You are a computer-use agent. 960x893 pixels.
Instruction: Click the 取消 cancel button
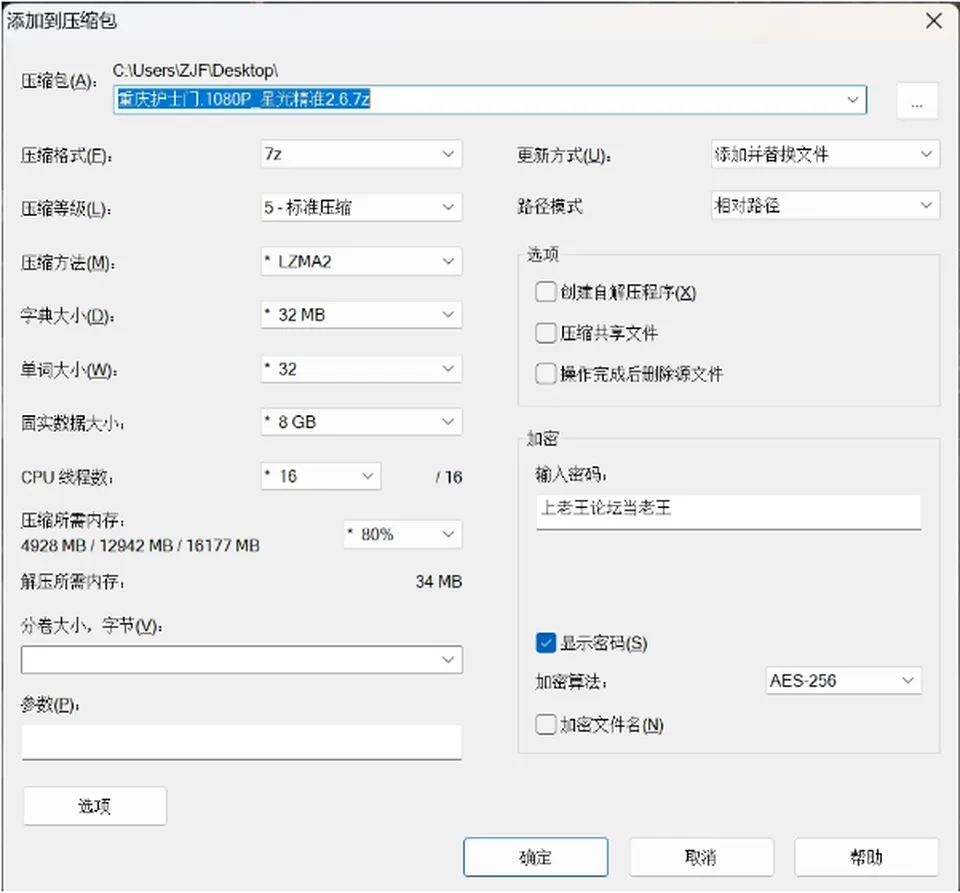pos(702,857)
